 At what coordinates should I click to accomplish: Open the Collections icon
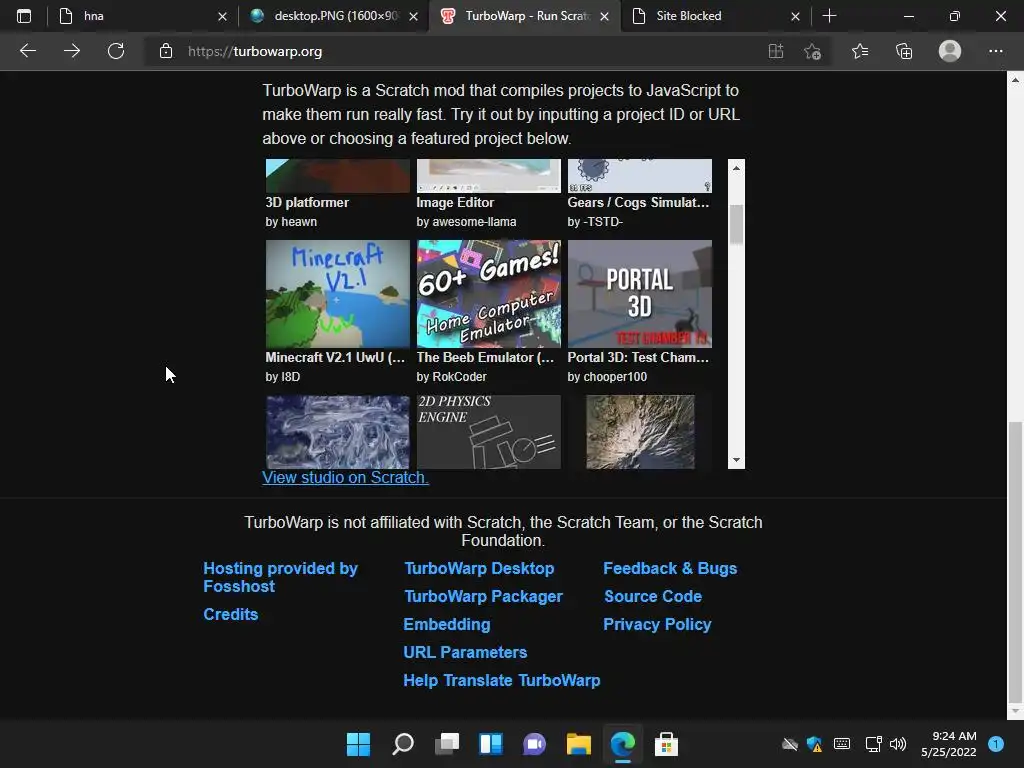[904, 51]
